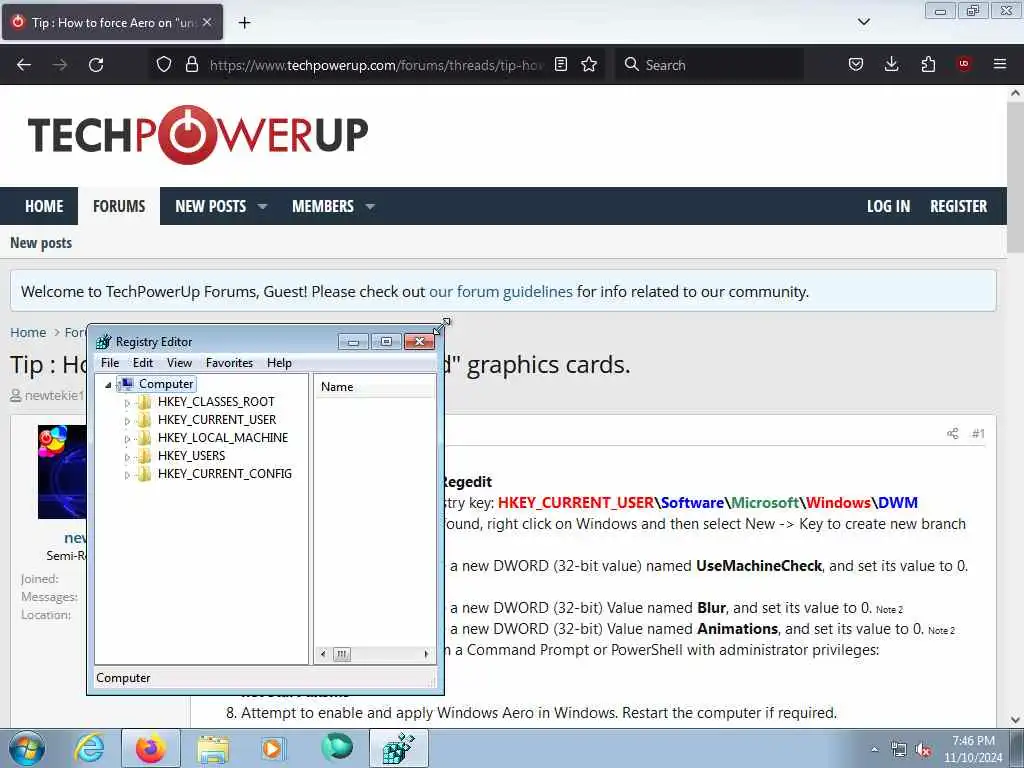Viewport: 1024px width, 768px height.
Task: Open Registry Editor File menu
Action: (x=110, y=362)
